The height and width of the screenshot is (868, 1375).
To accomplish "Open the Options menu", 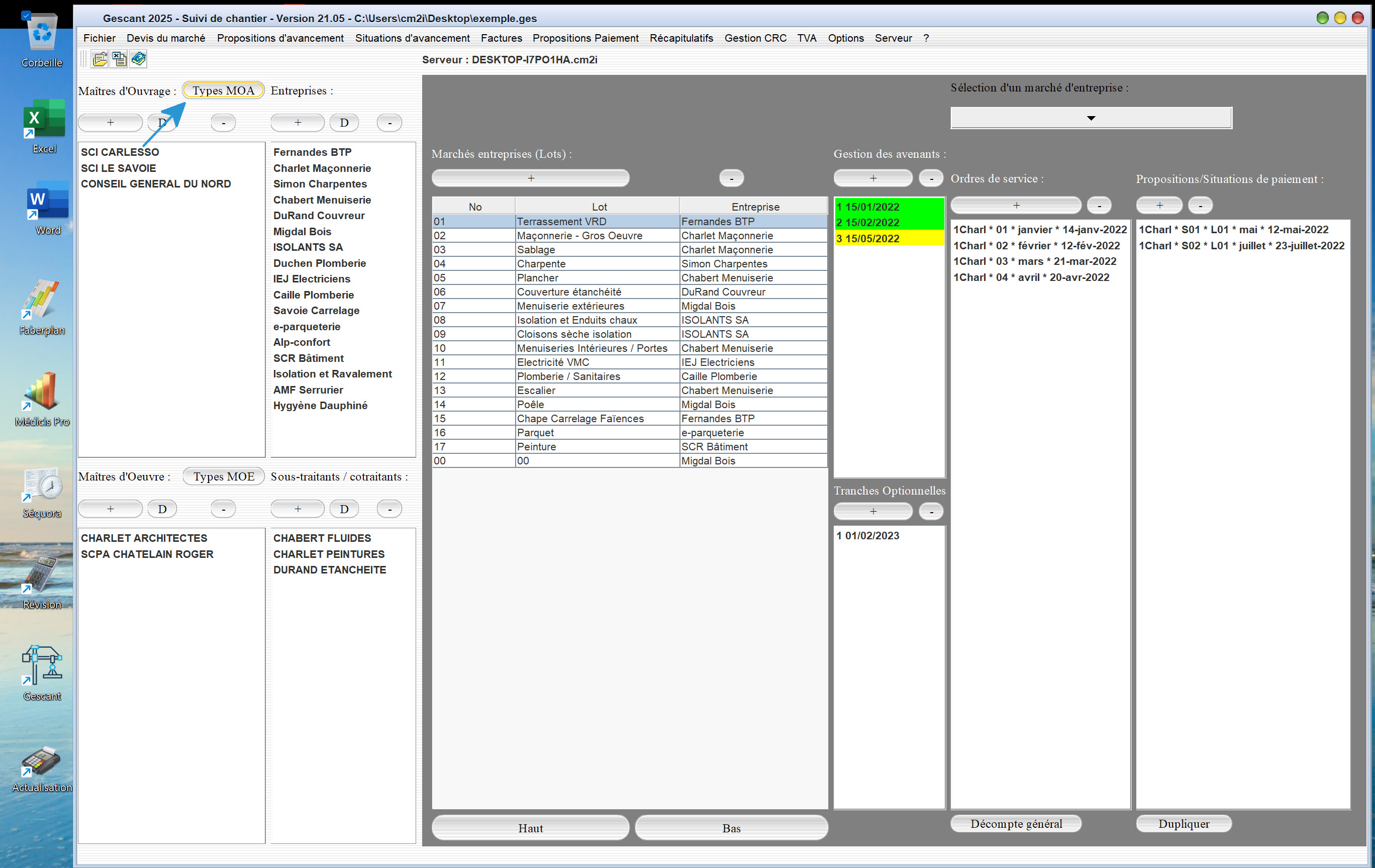I will pos(846,38).
